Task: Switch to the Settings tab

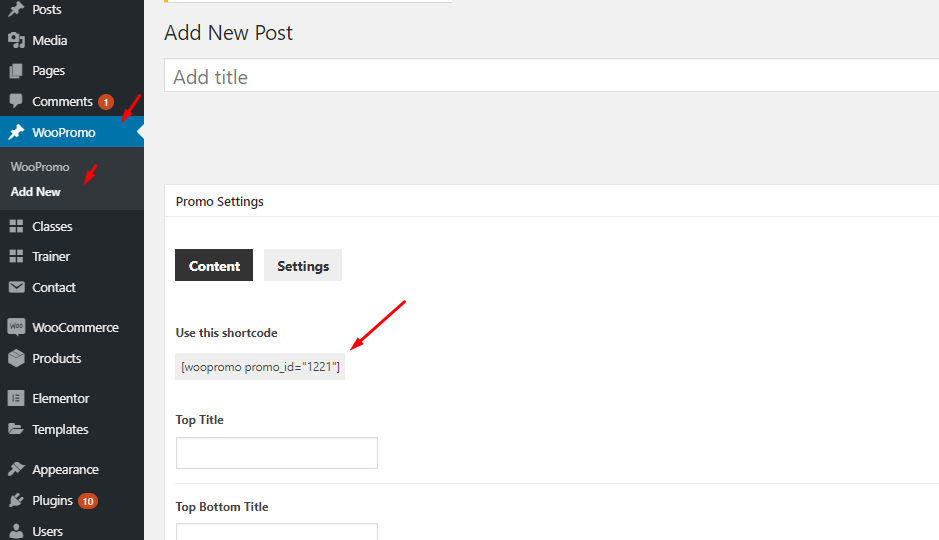Action: 303,265
